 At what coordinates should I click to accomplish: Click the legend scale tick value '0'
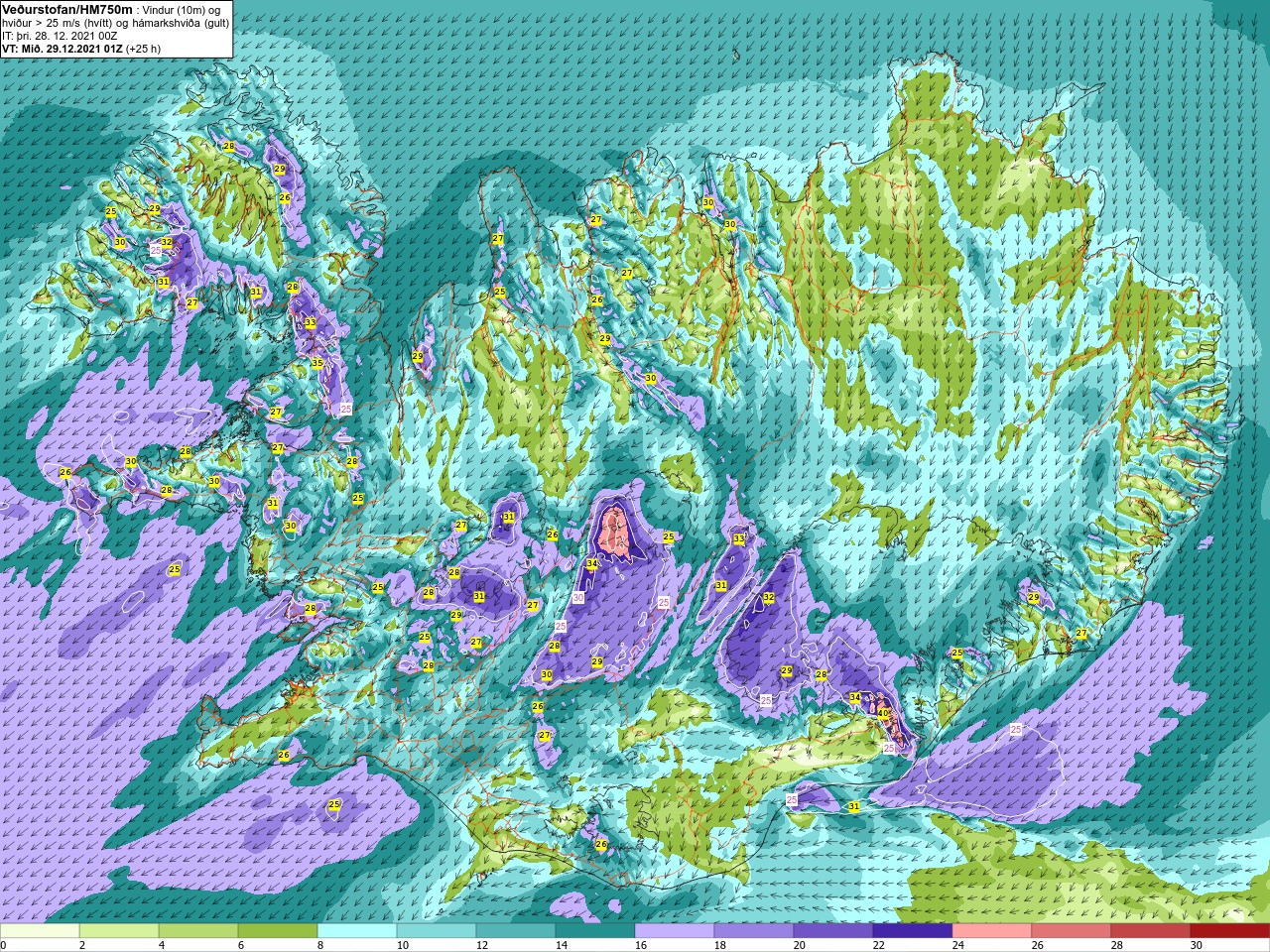click(4, 945)
